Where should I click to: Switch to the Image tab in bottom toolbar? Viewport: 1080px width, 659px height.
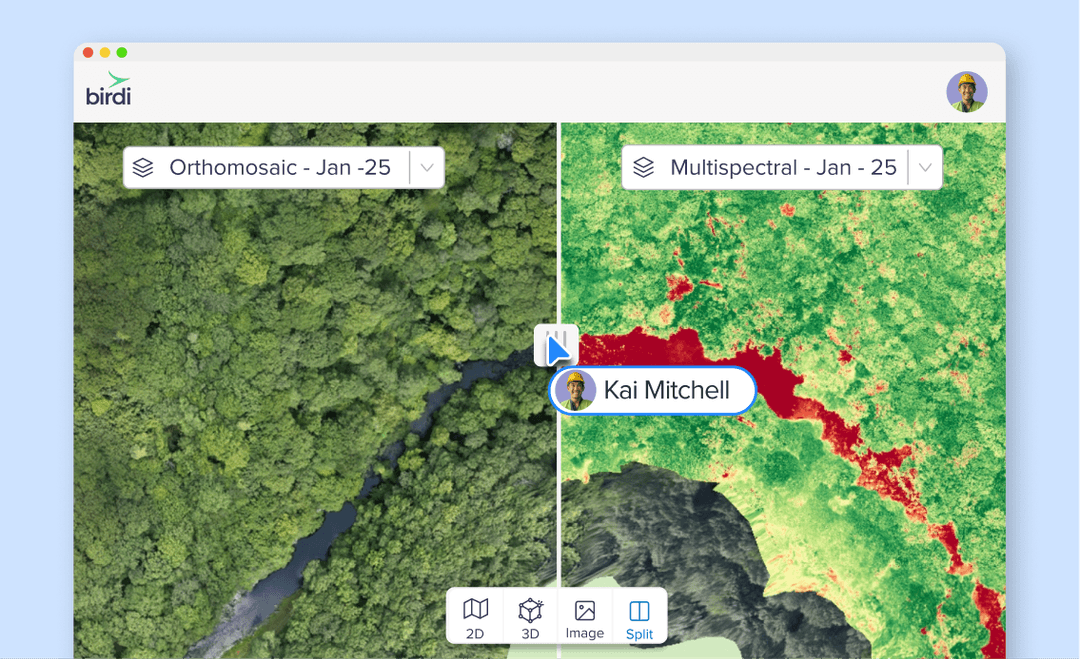(x=585, y=615)
